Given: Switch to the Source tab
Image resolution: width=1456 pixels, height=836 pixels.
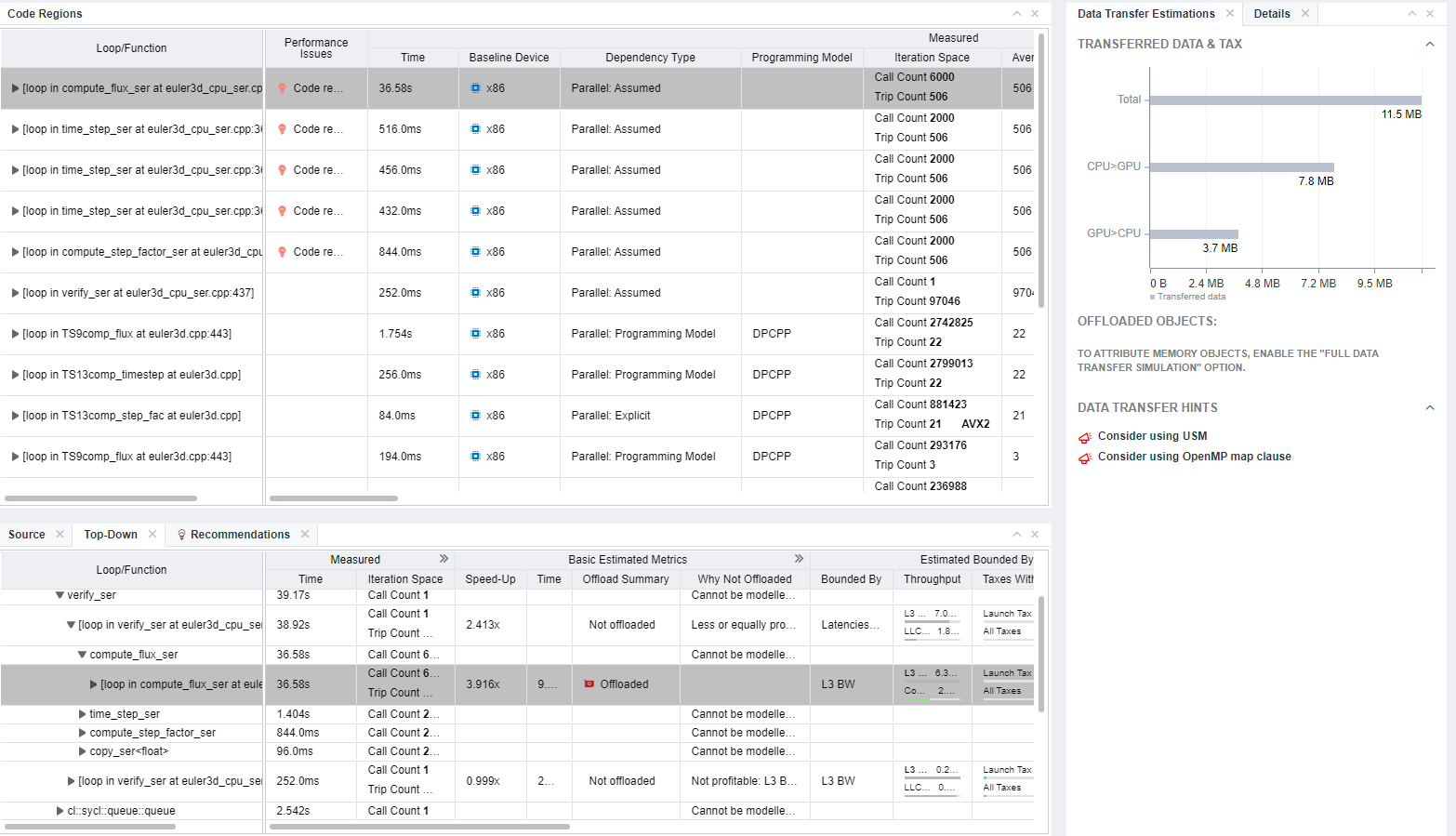Looking at the screenshot, I should (x=27, y=535).
